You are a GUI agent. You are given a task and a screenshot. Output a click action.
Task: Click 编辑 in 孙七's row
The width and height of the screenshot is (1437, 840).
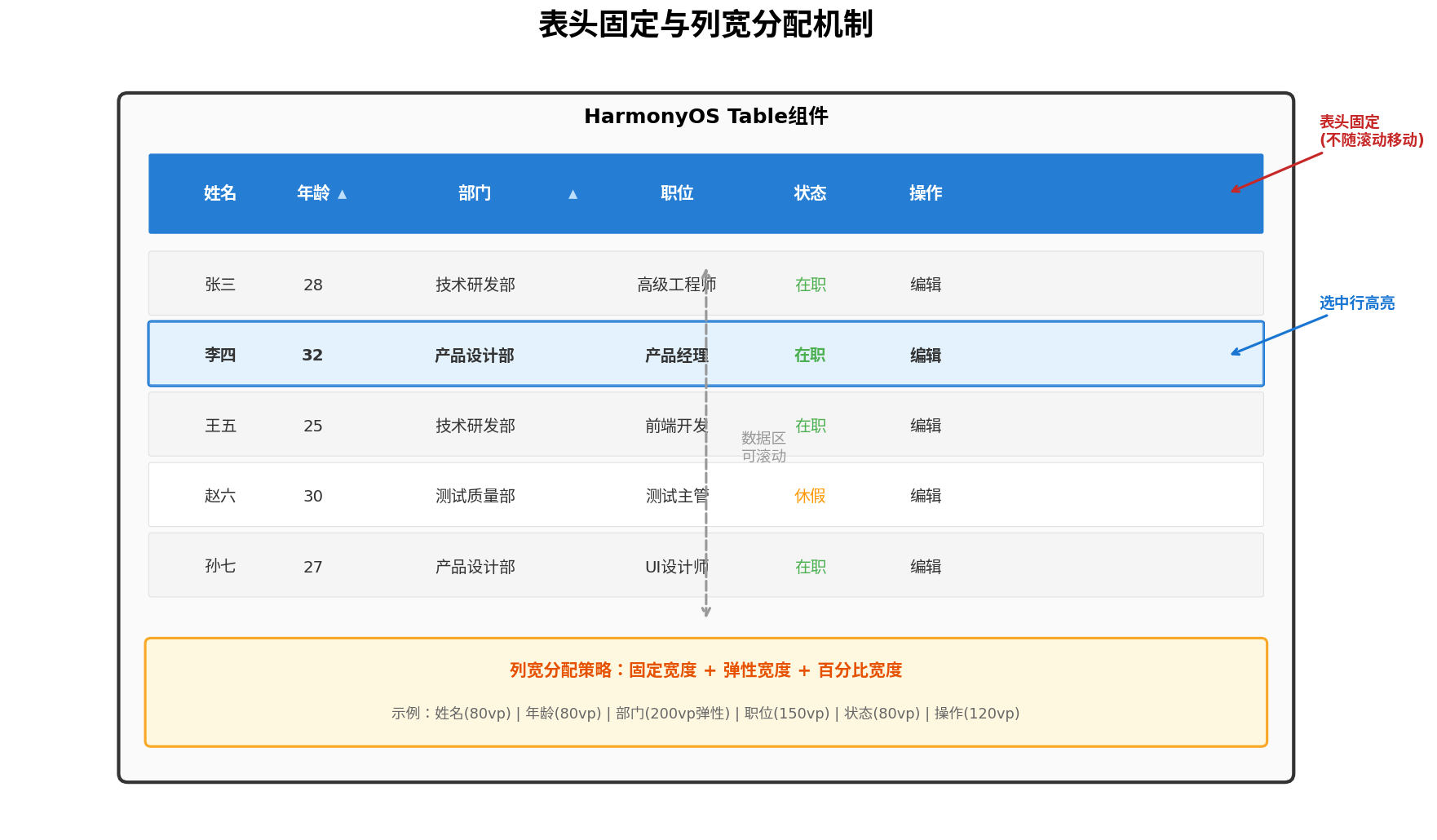point(926,567)
